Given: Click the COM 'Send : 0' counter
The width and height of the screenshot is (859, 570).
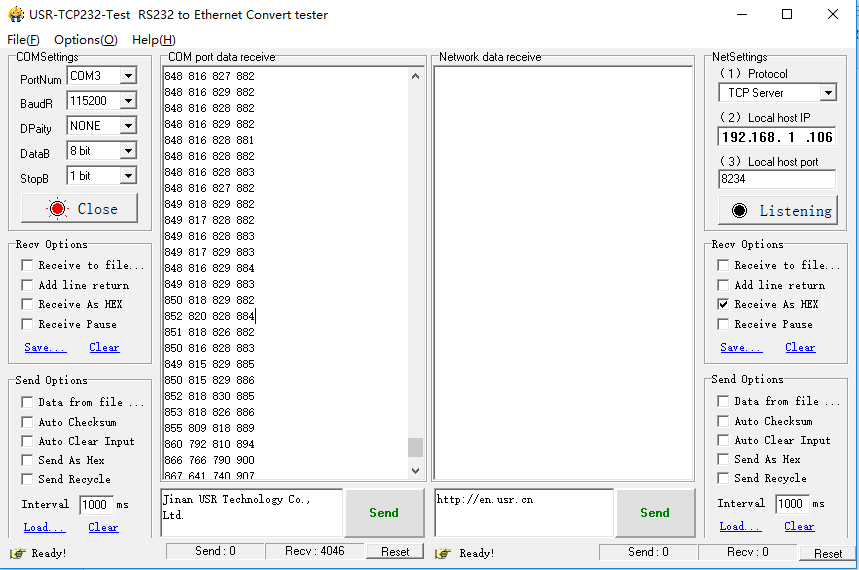Looking at the screenshot, I should click(x=215, y=551).
